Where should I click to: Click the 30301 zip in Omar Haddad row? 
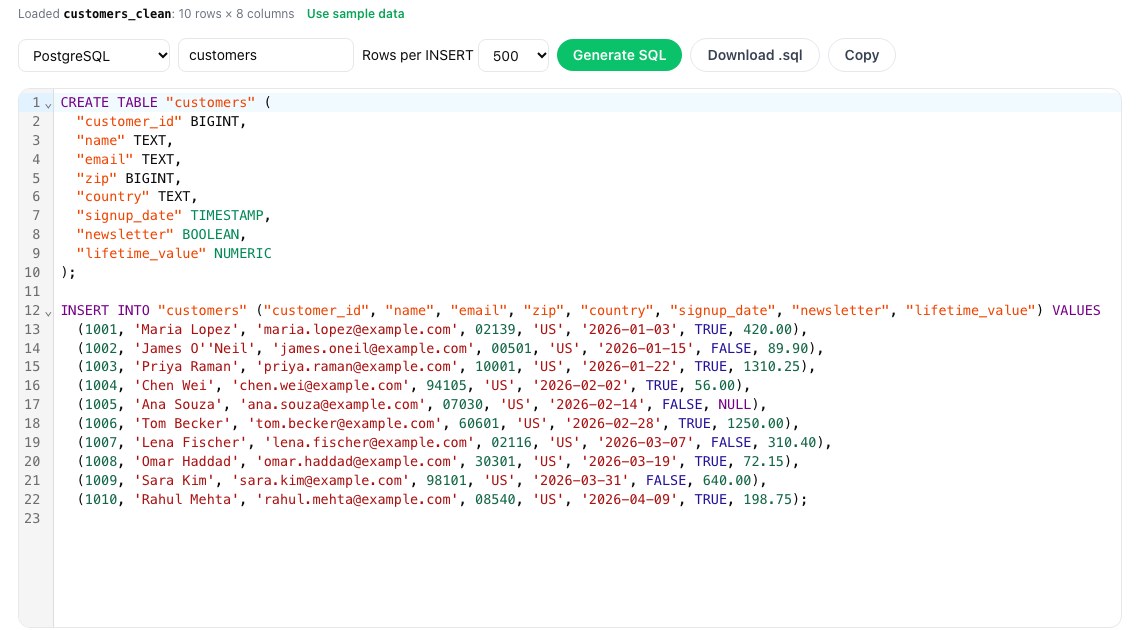494,461
